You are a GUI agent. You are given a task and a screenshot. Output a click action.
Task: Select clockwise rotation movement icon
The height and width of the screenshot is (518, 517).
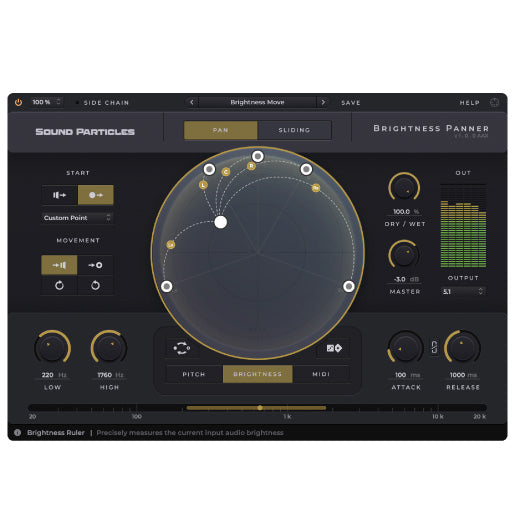pos(59,285)
